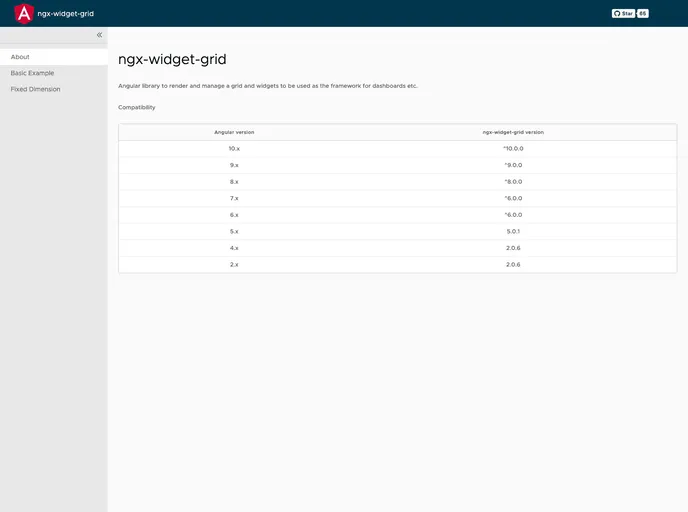Select the 2.0.6 cell in 2.x row
Viewport: 688px width, 512px height.
[513, 265]
